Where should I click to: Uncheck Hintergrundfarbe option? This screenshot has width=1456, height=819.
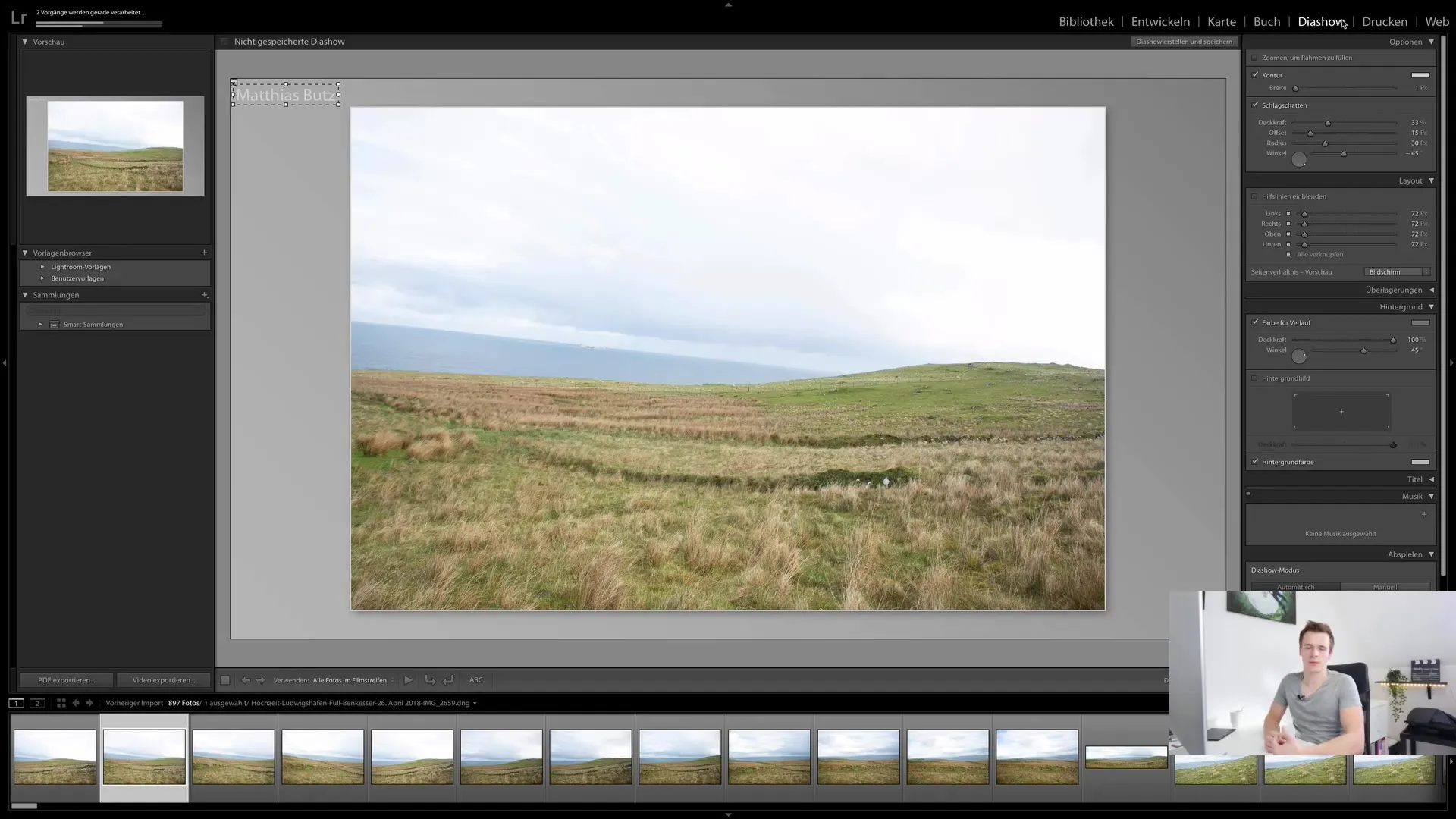(1254, 462)
